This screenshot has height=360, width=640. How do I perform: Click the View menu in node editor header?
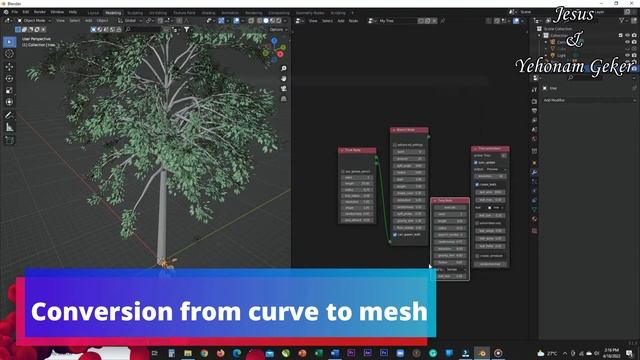click(313, 20)
